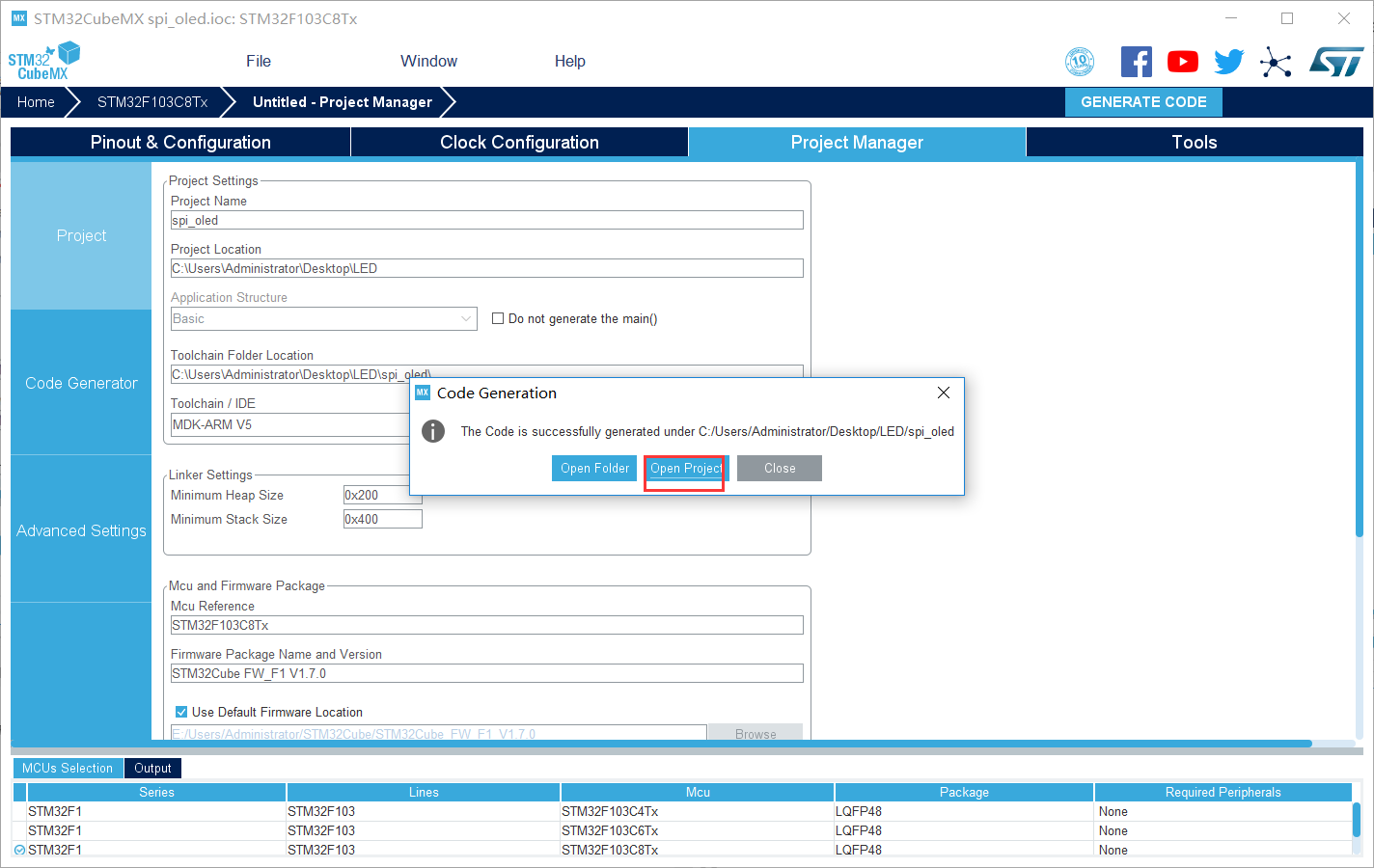The height and width of the screenshot is (868, 1374).
Task: Click the Toolchain Folder Location field
Action: pyautogui.click(x=487, y=372)
